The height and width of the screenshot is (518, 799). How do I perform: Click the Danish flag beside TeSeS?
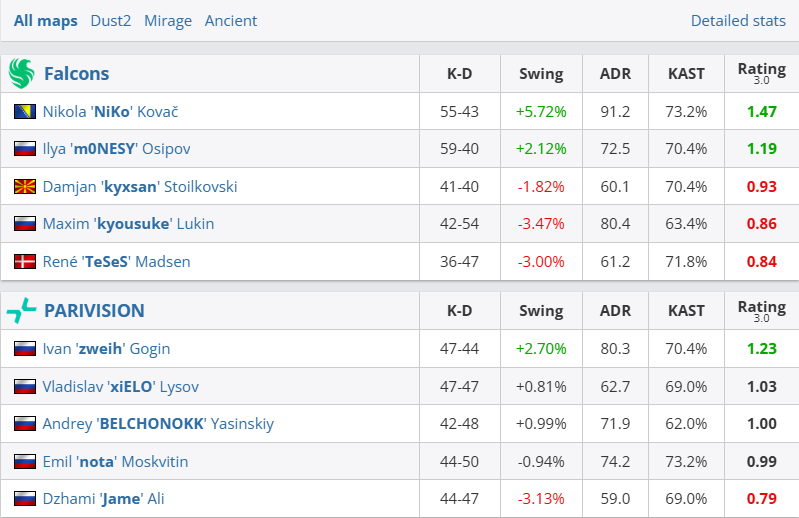coord(25,262)
